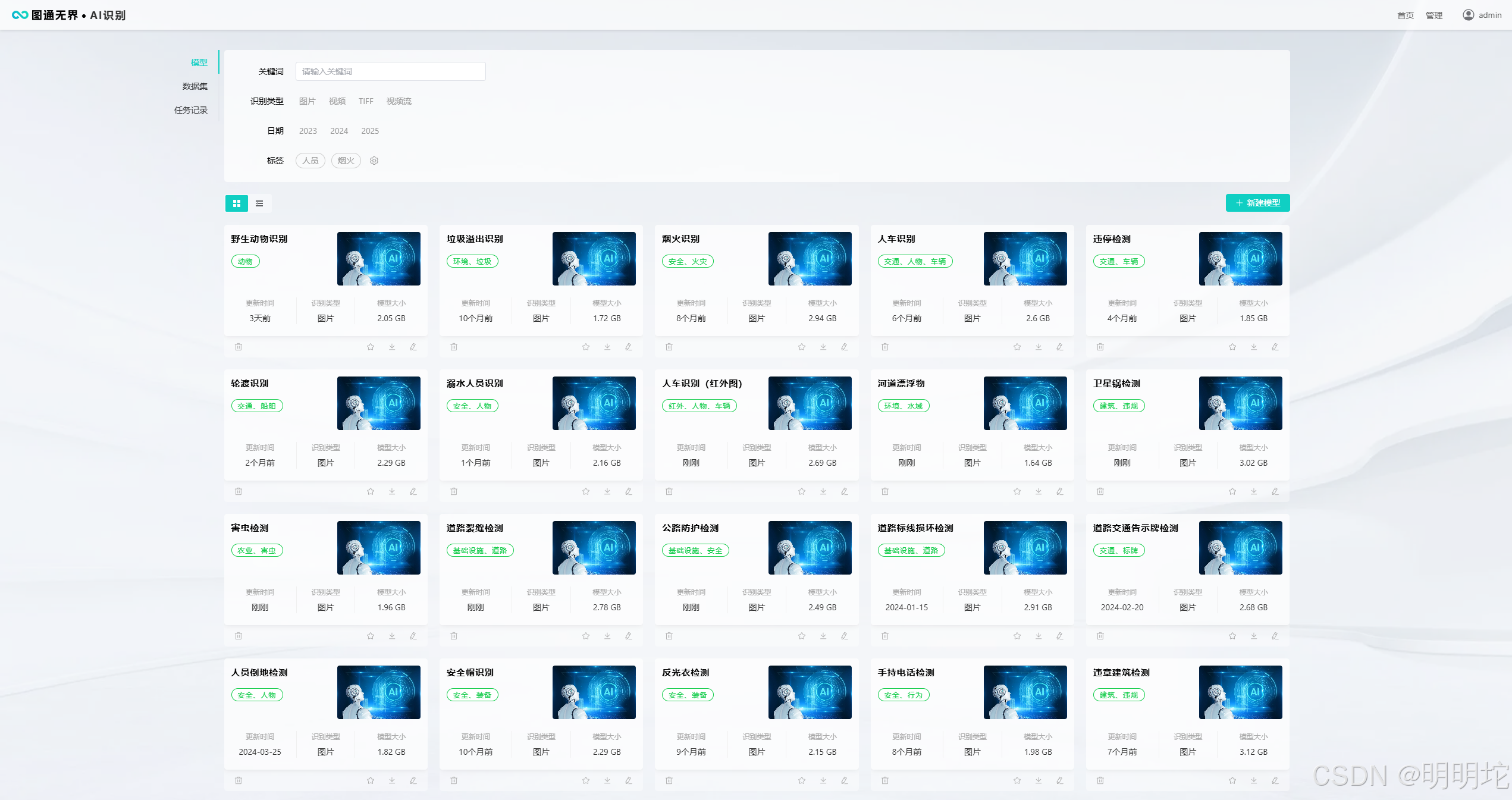Delete the 道路裂缝检测 model
This screenshot has width=1512, height=800.
click(x=454, y=636)
